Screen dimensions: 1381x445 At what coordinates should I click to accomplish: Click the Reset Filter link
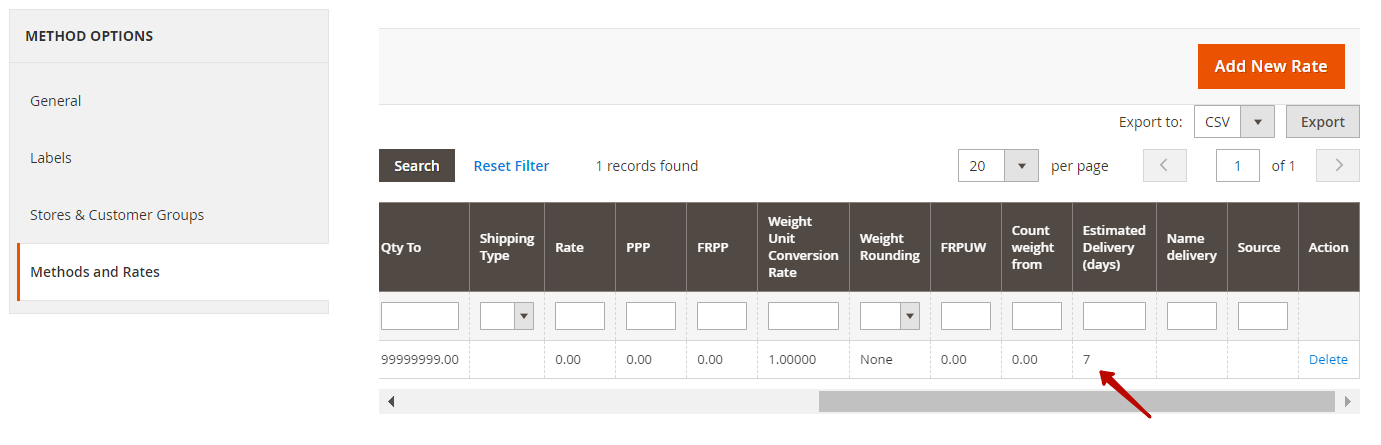[x=511, y=166]
